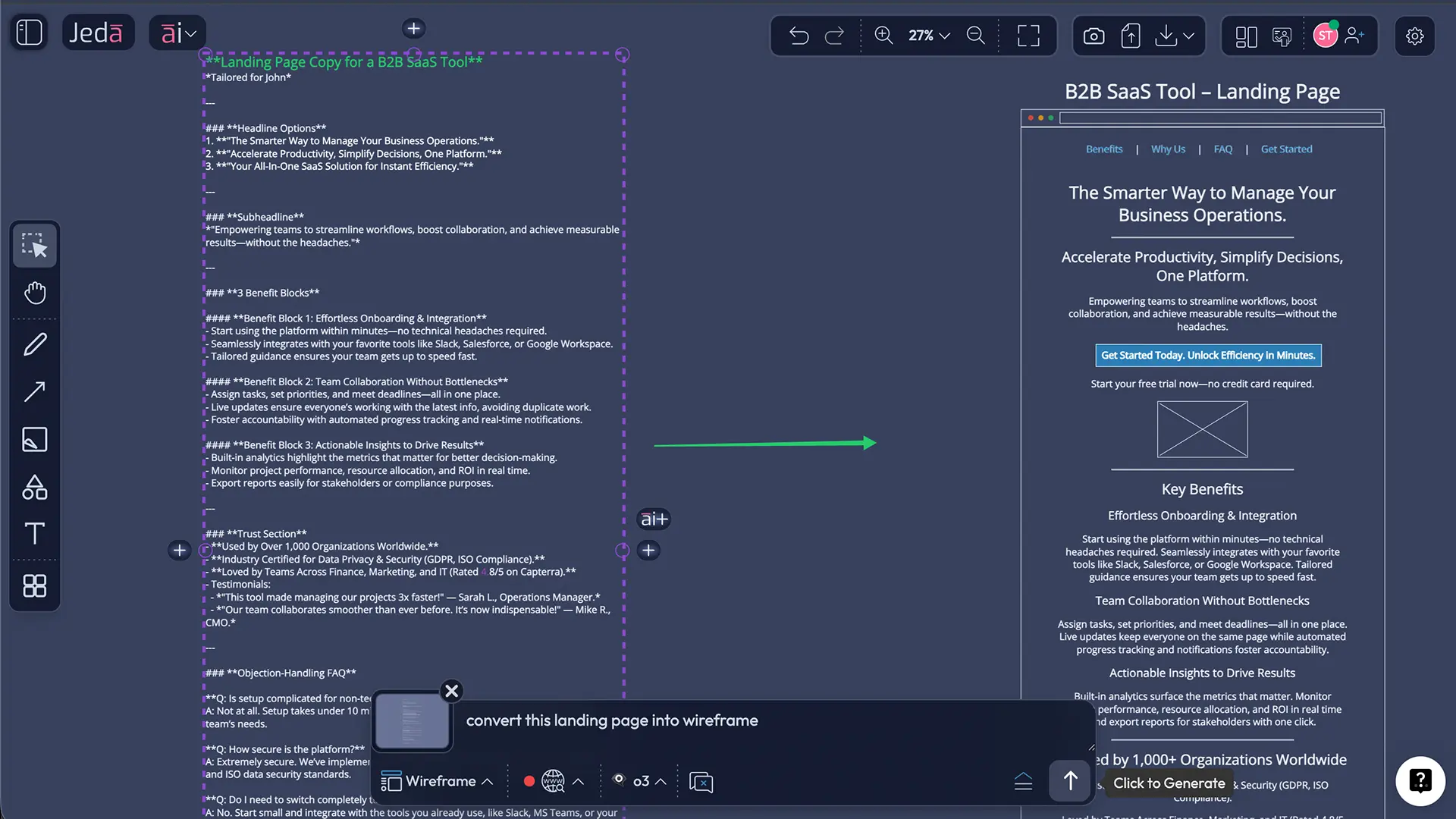The width and height of the screenshot is (1456, 819).
Task: Click the Get Started Today wireframe button
Action: [x=1208, y=356]
